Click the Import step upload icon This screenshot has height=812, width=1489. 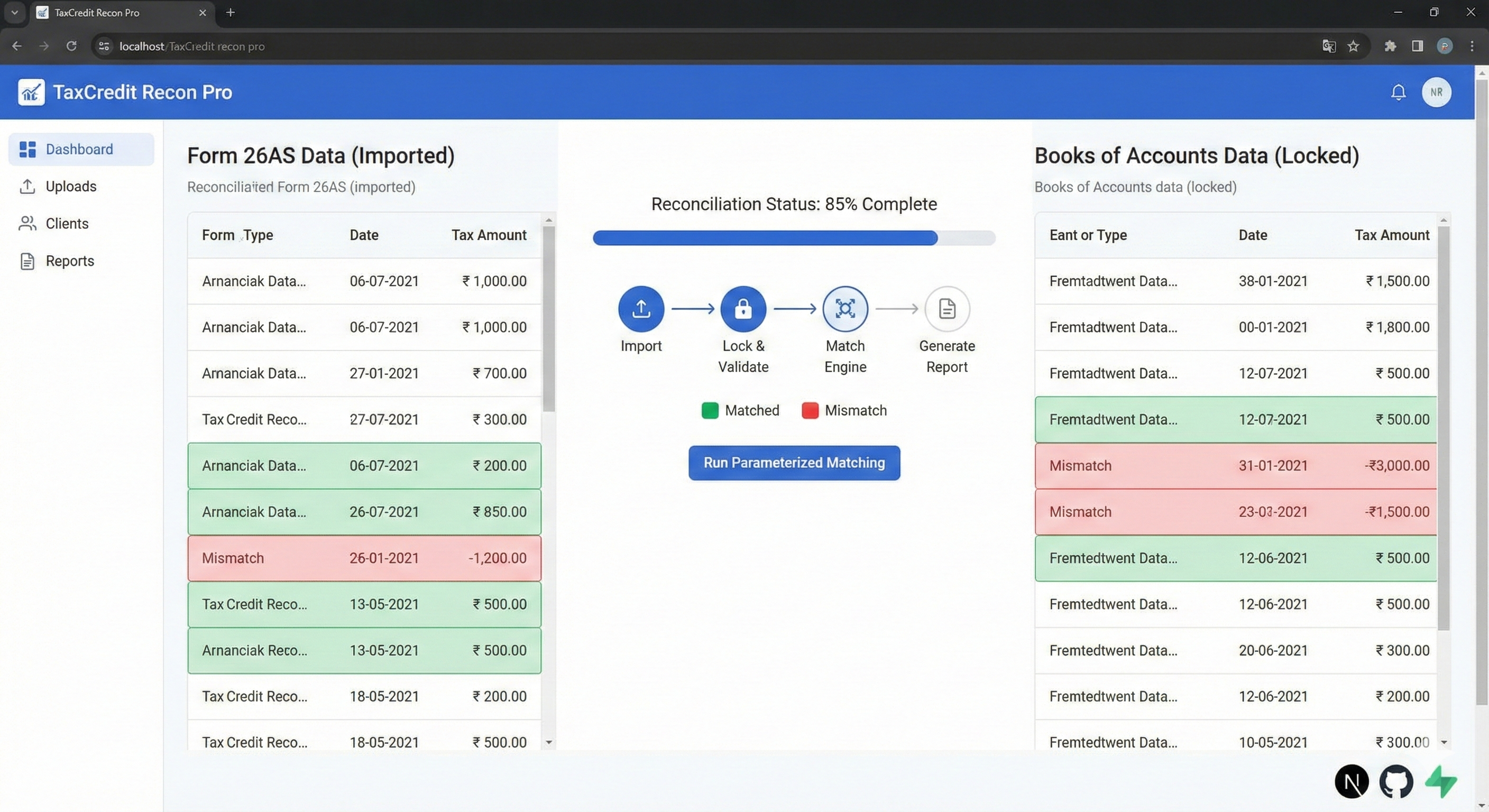[x=640, y=309]
